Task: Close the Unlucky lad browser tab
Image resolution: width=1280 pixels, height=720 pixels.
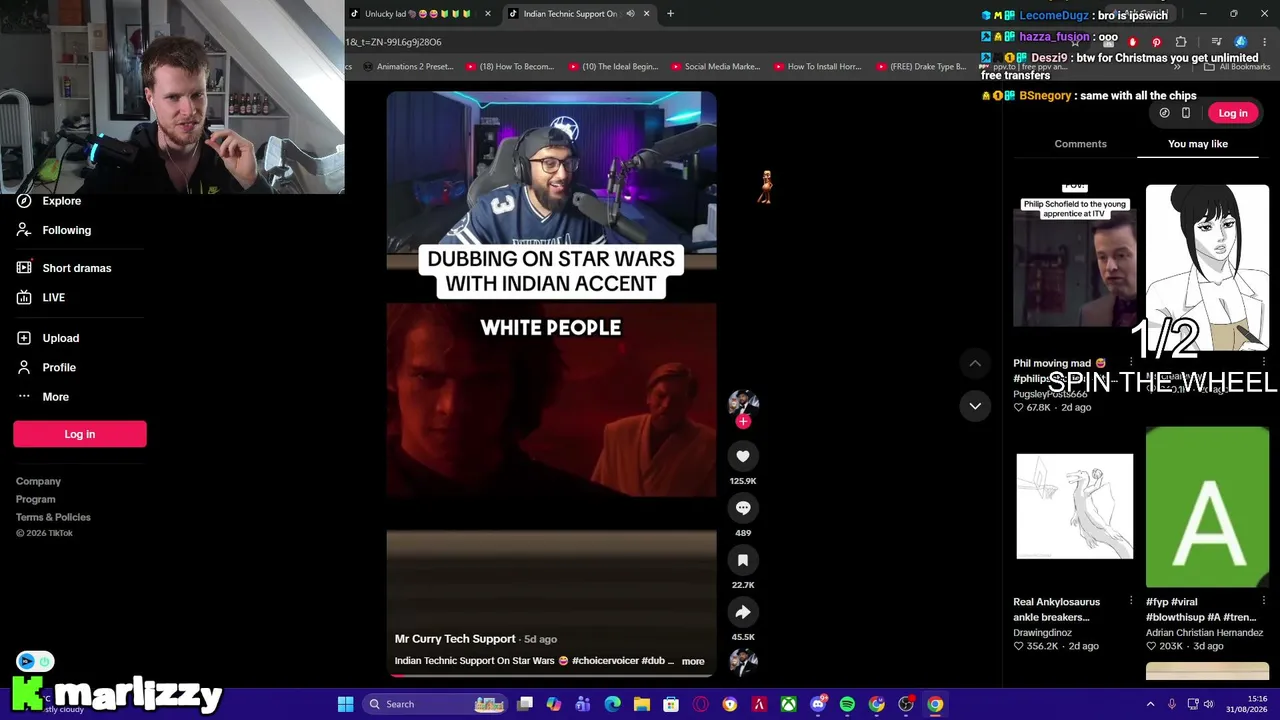Action: [488, 14]
